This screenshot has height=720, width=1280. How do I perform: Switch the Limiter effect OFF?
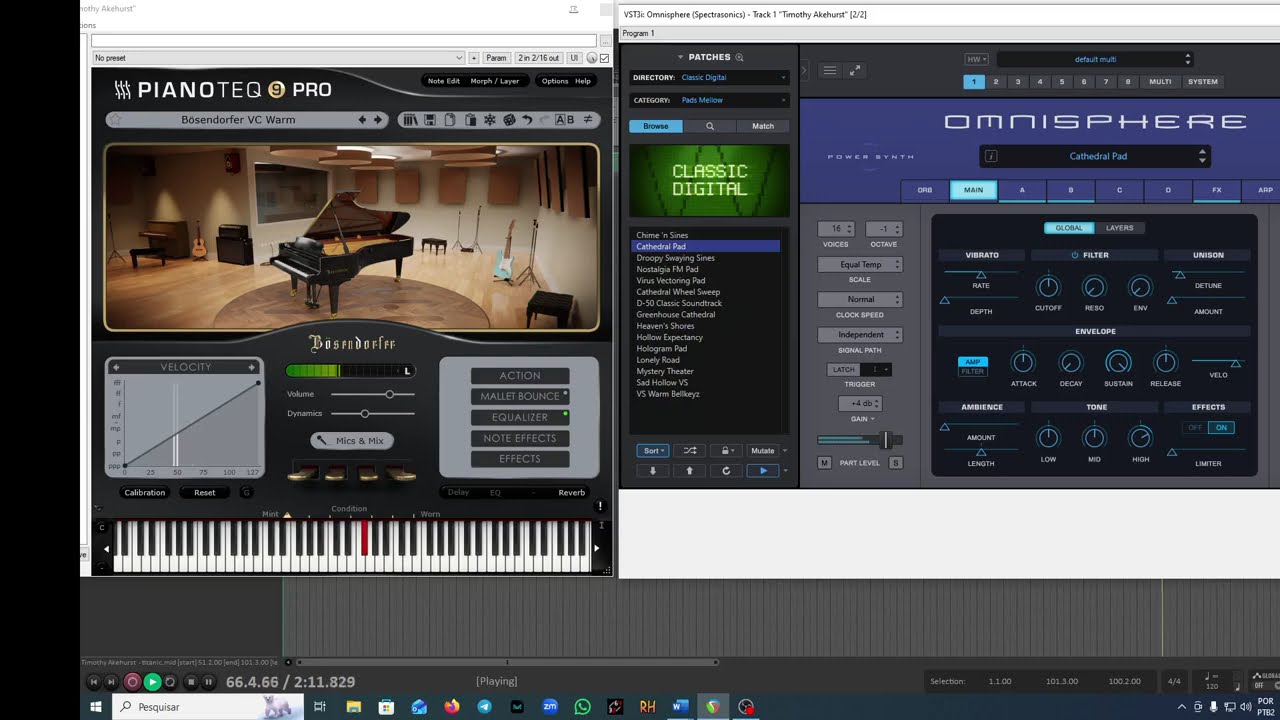coord(1194,428)
